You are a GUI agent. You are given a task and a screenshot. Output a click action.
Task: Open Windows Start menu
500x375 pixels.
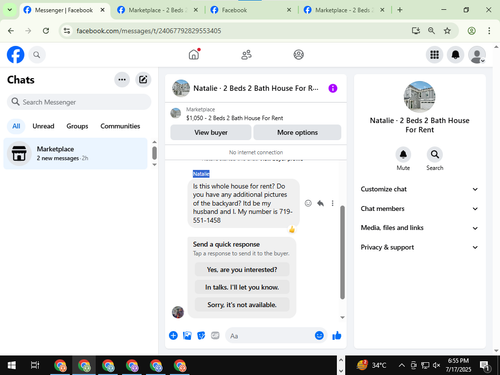[x=11, y=365]
